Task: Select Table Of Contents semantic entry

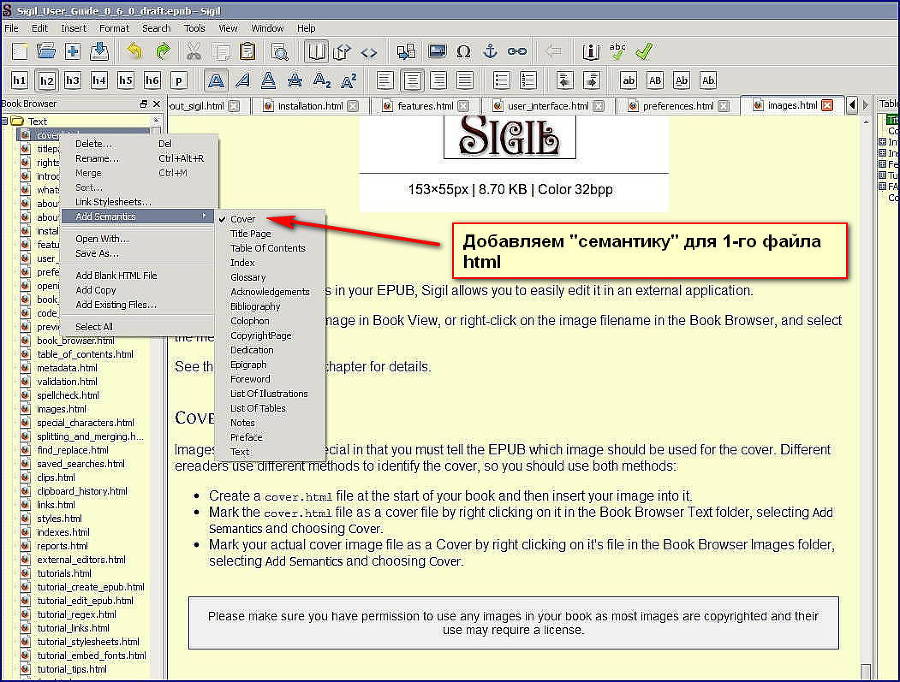Action: coord(267,248)
